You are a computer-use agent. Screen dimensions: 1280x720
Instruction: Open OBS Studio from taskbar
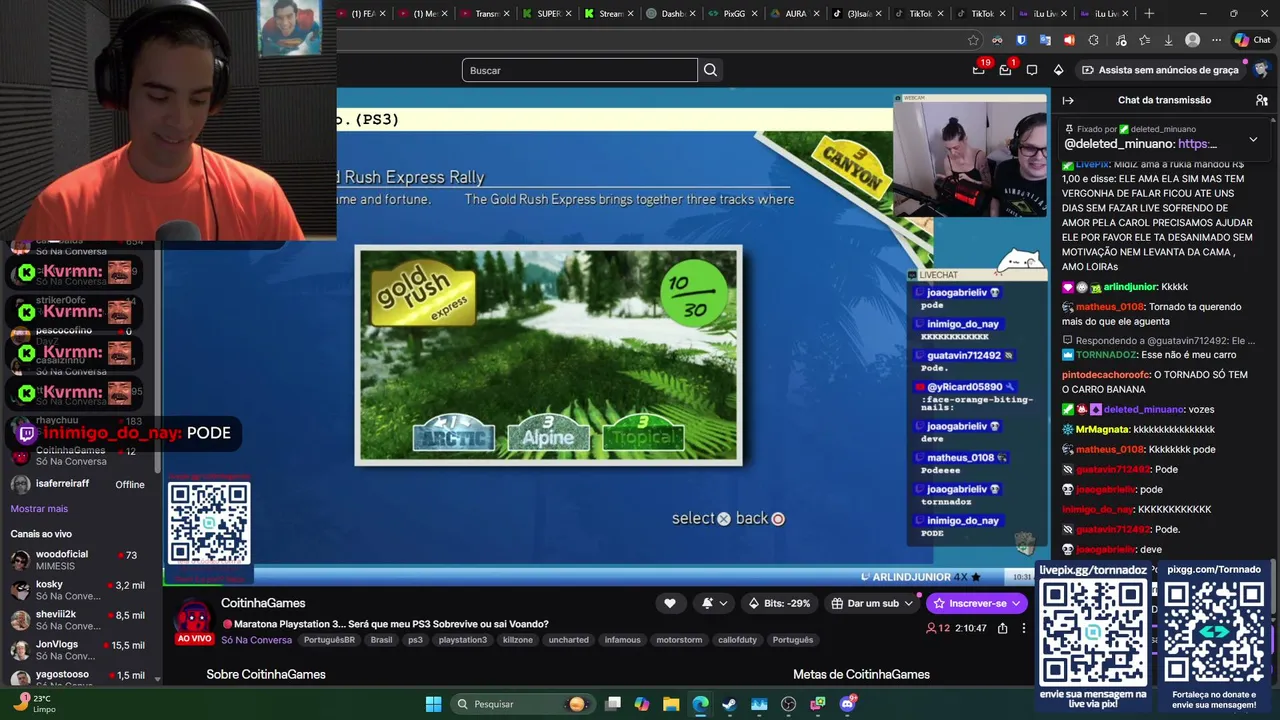(x=789, y=704)
